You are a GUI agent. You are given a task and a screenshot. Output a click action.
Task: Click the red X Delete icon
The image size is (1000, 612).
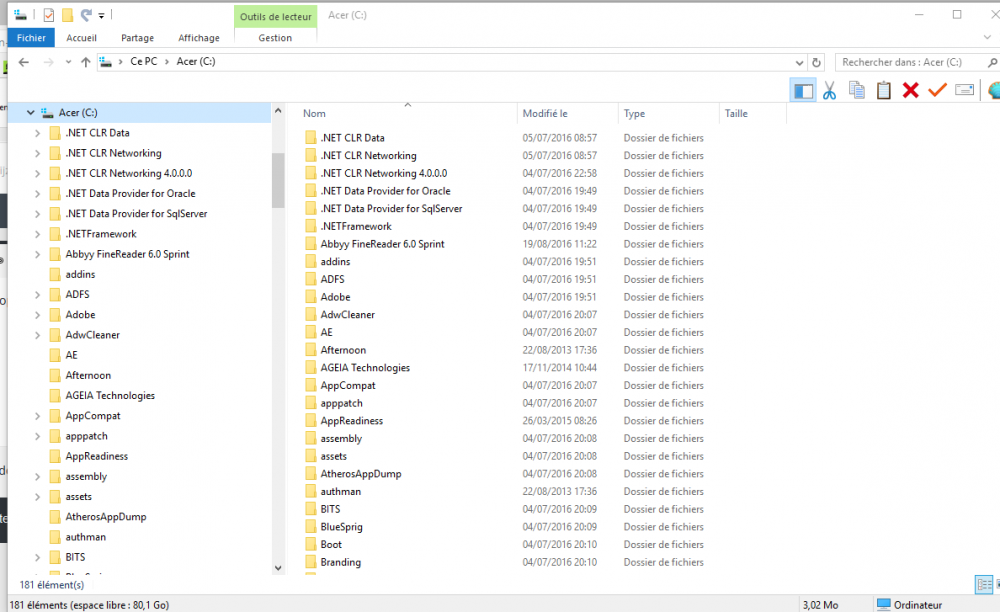[x=911, y=90]
